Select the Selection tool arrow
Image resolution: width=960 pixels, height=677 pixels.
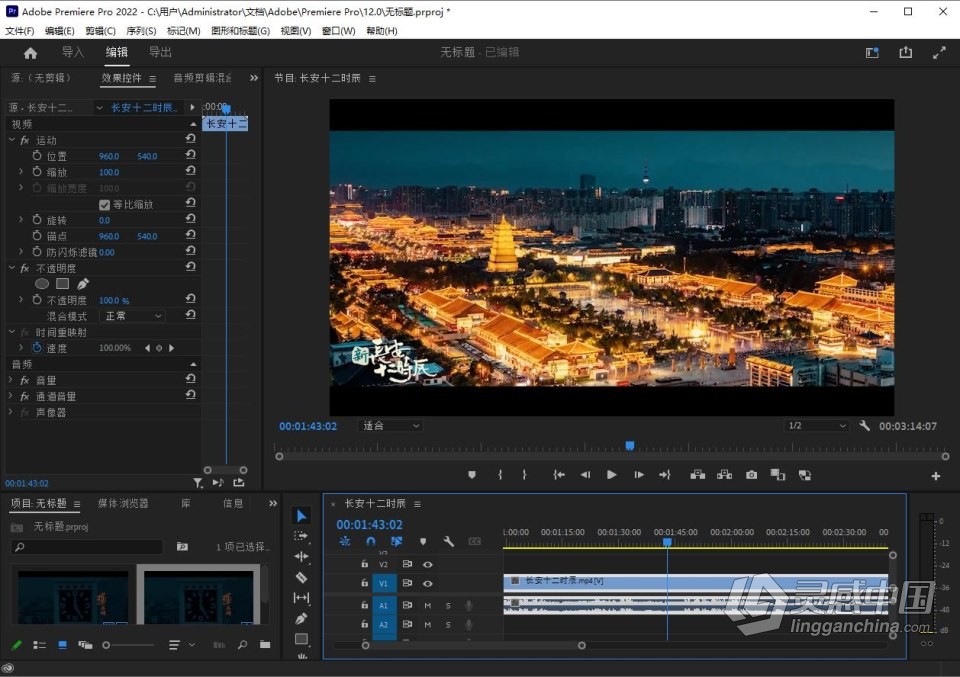click(301, 516)
